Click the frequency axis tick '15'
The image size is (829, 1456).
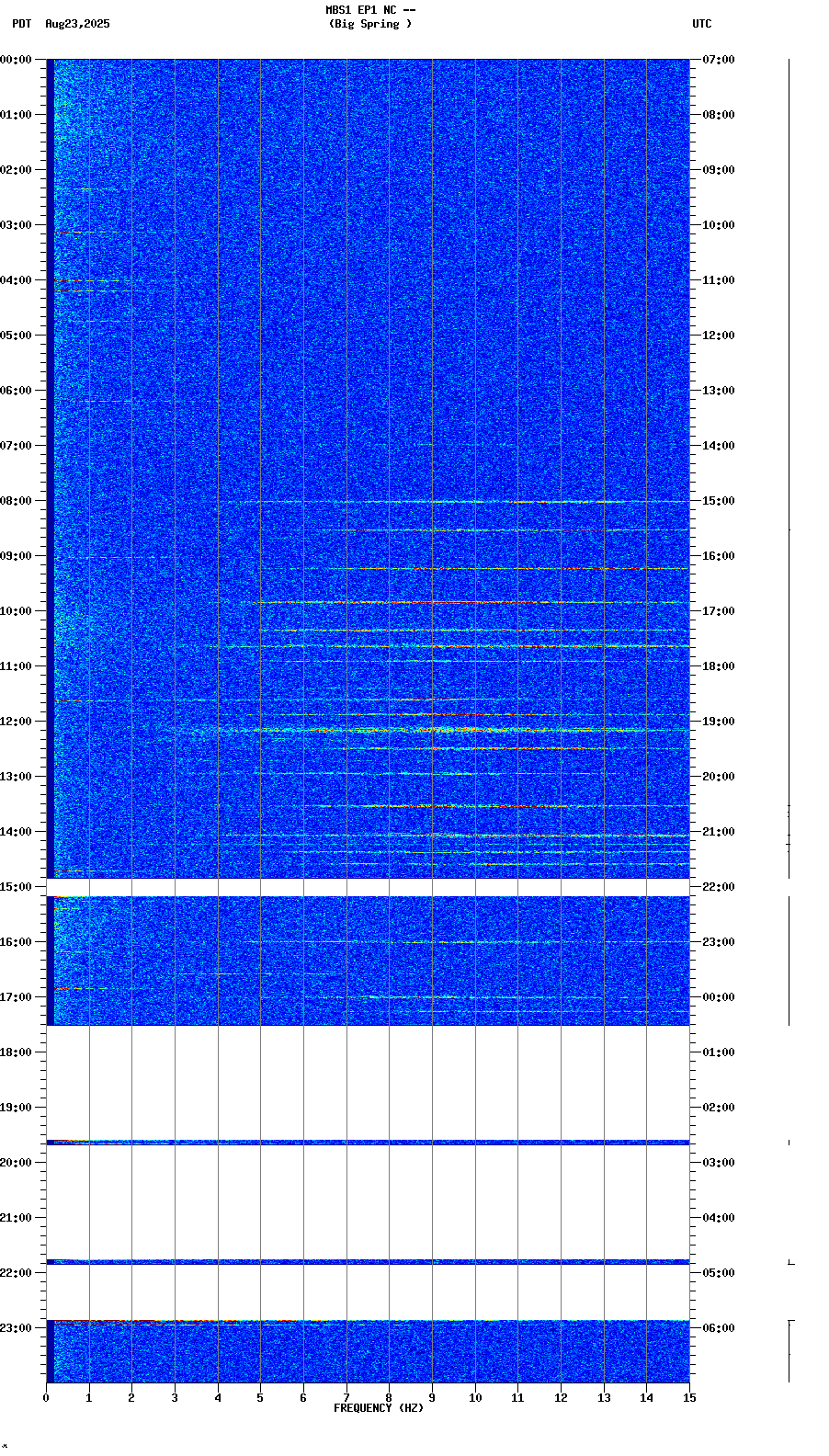689,1398
